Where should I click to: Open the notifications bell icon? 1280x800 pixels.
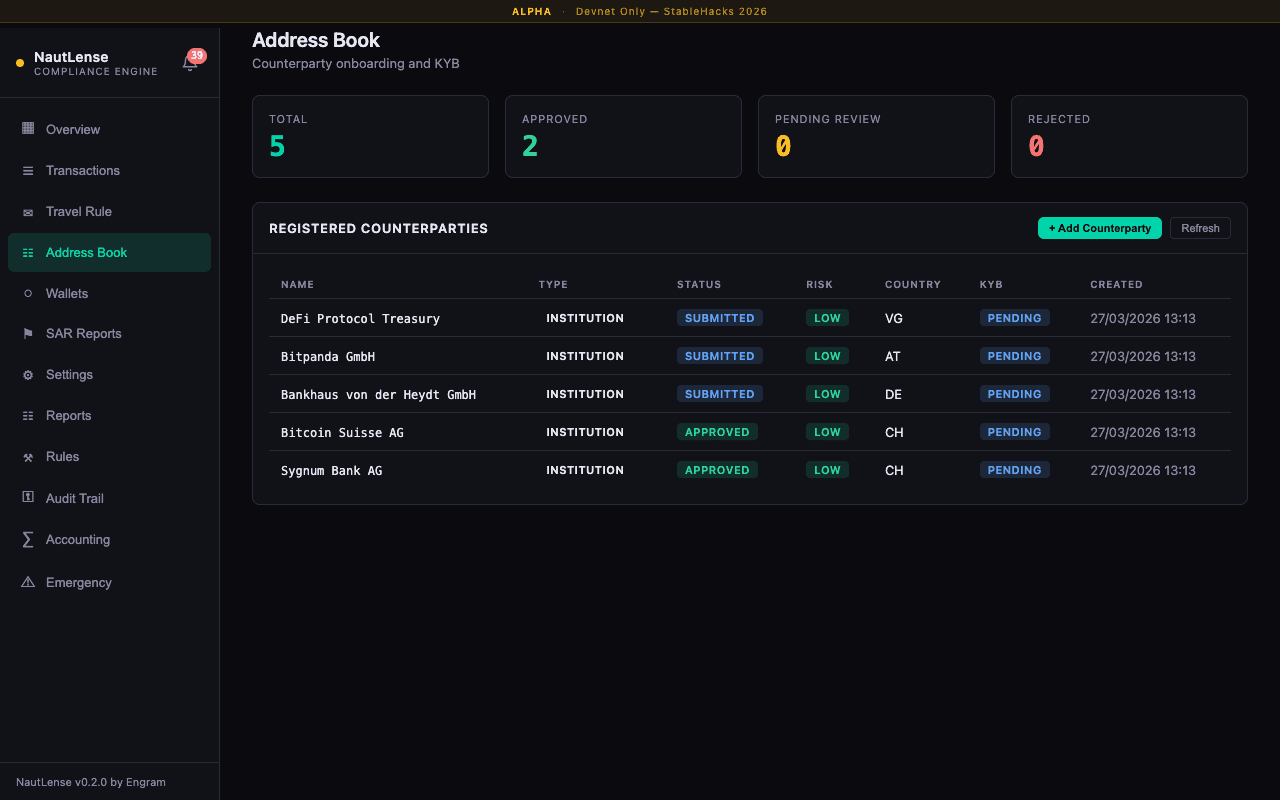pos(189,64)
